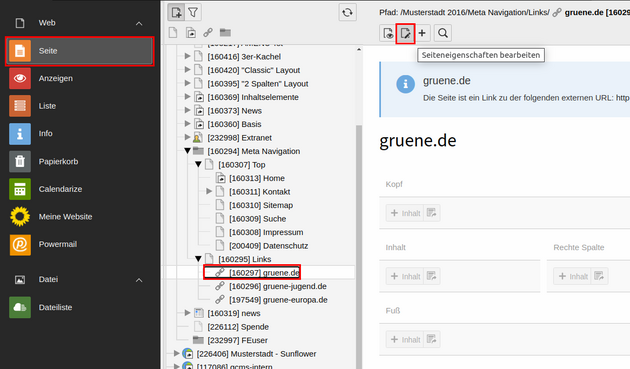Collapse the Web module group
This screenshot has height=369, width=630.
139,23
